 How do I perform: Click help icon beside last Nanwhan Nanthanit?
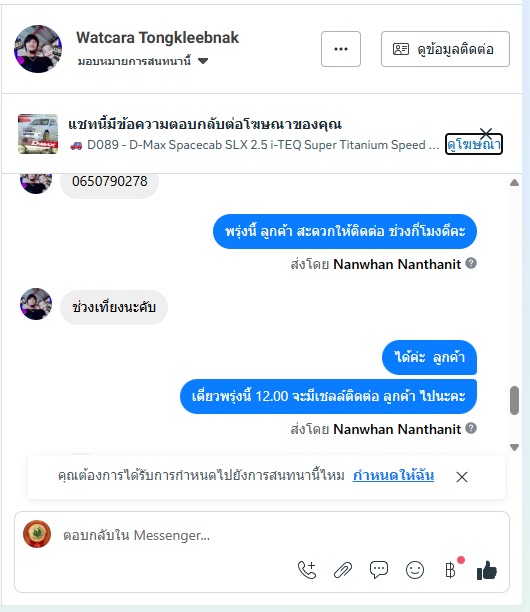[x=471, y=428]
